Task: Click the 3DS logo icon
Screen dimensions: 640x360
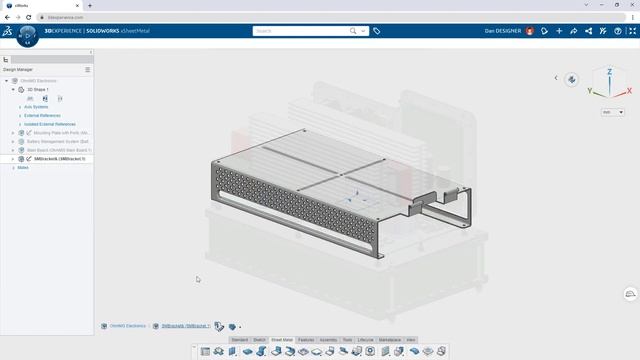Action: pyautogui.click(x=7, y=31)
